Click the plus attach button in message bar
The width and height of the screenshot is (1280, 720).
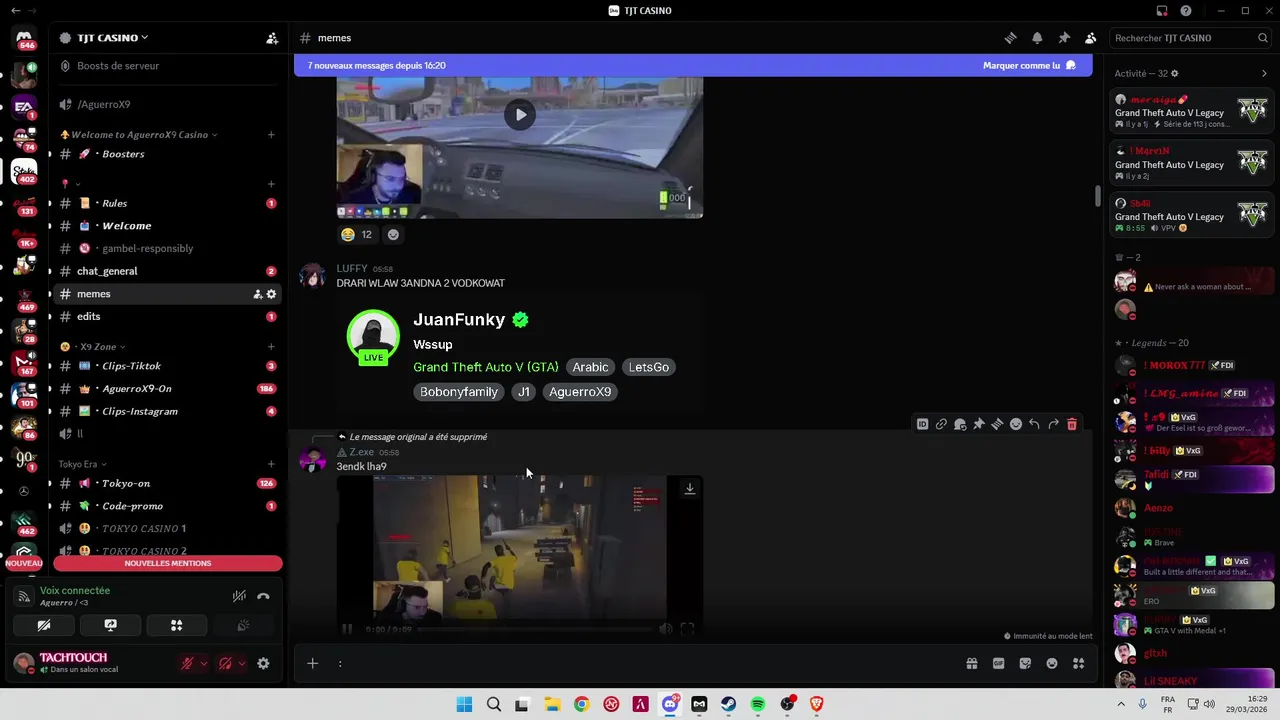point(312,663)
